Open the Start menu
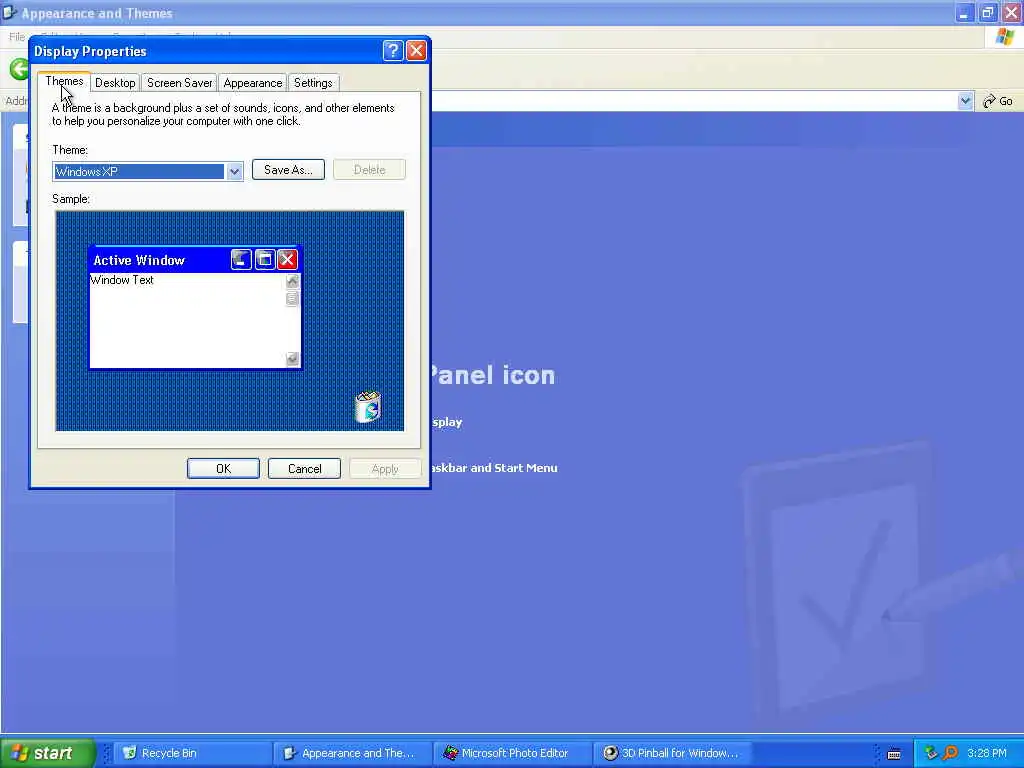The image size is (1024, 768). coord(47,753)
